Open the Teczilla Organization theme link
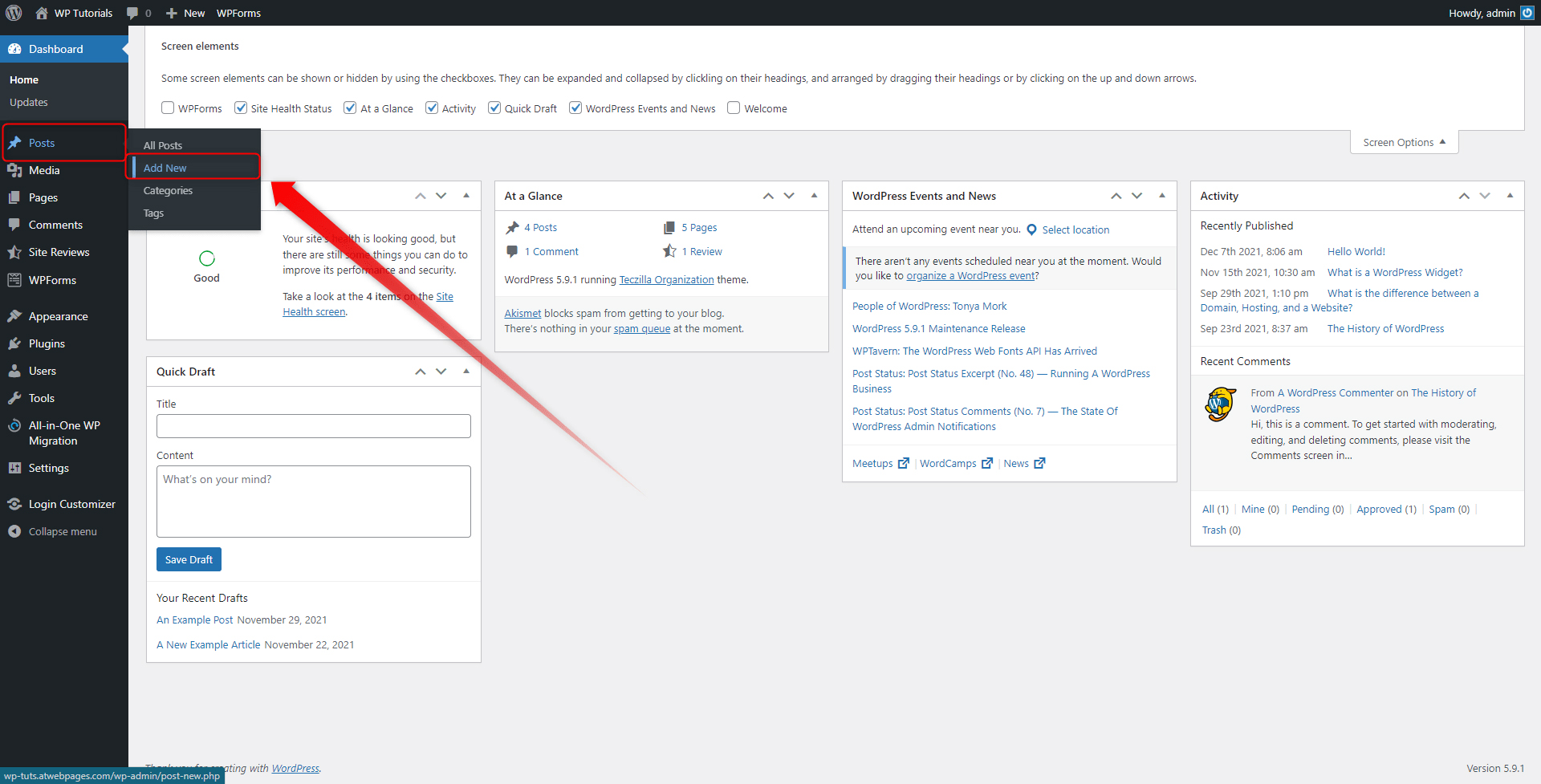 point(666,279)
